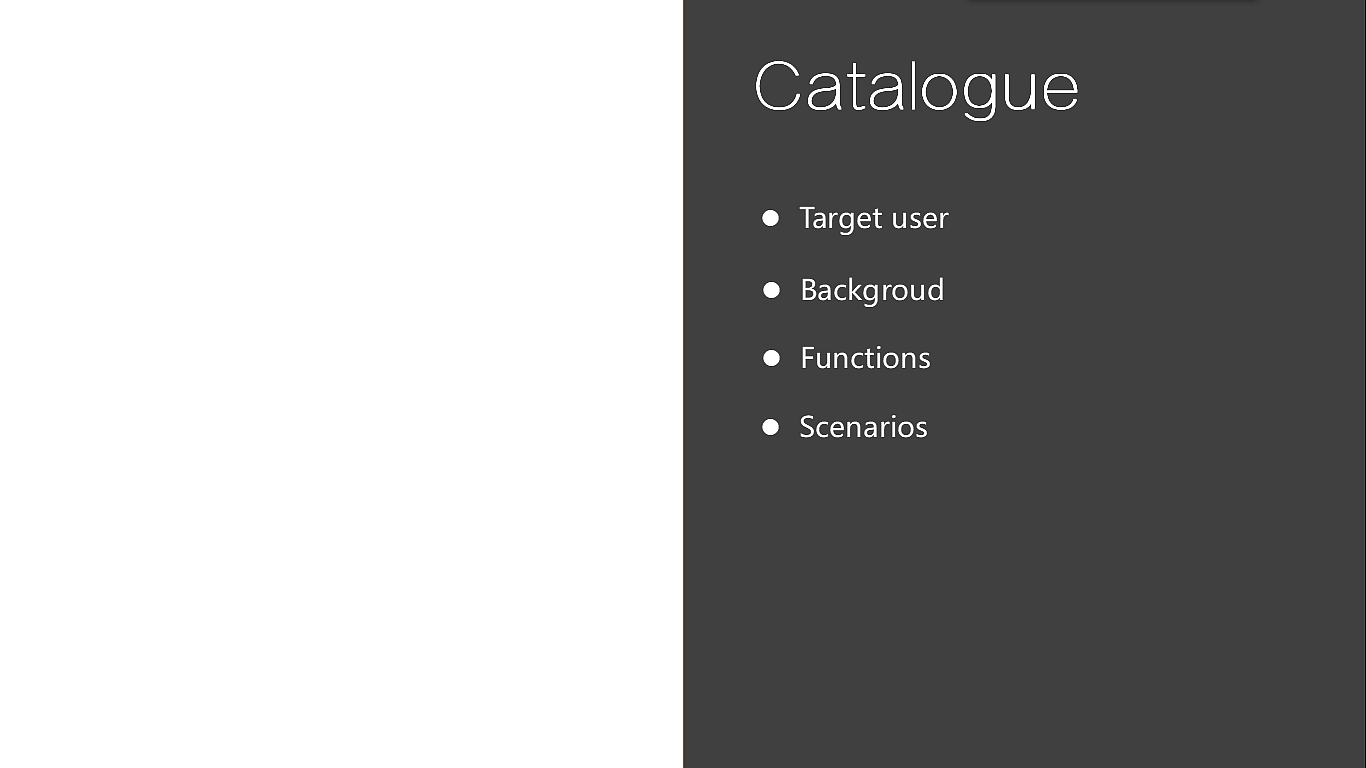Click the bullet dot beside Target user

pos(770,218)
